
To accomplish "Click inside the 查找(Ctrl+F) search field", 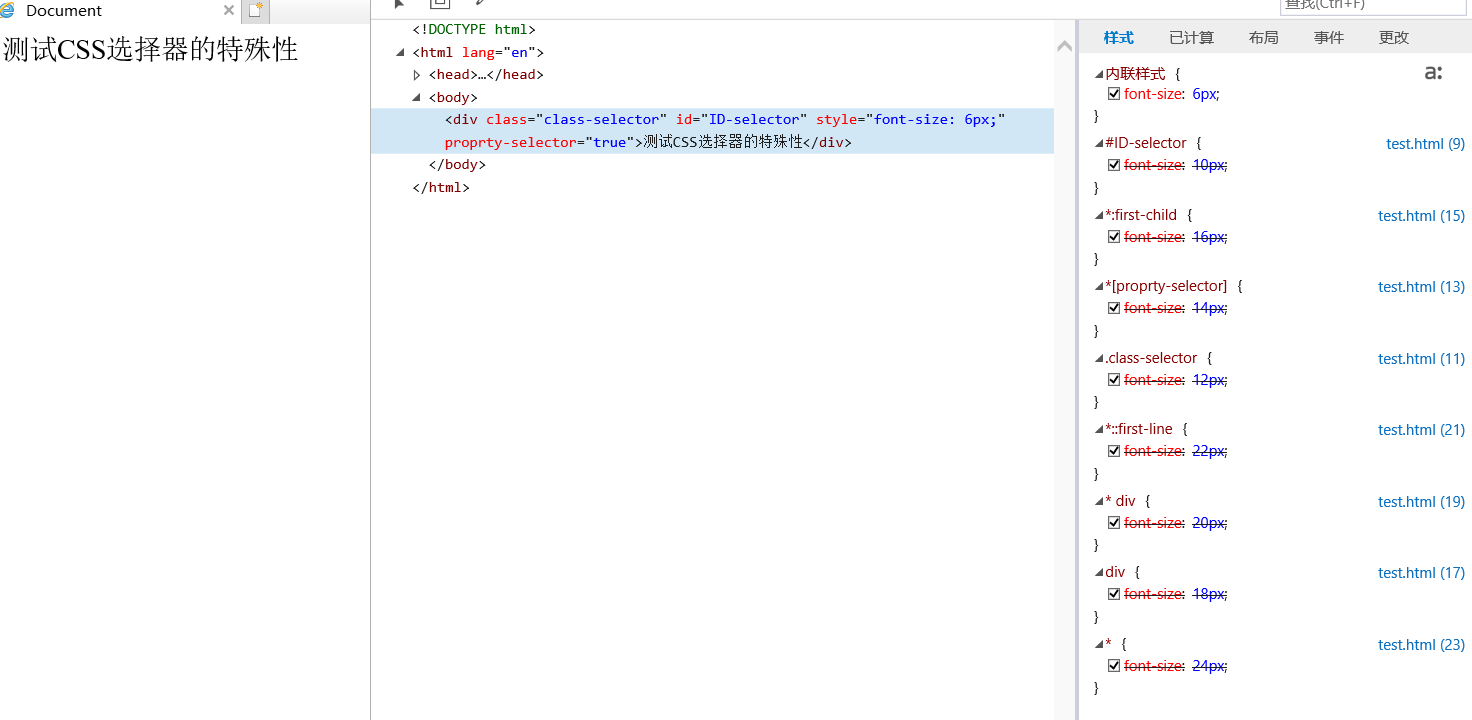I will [1372, 5].
